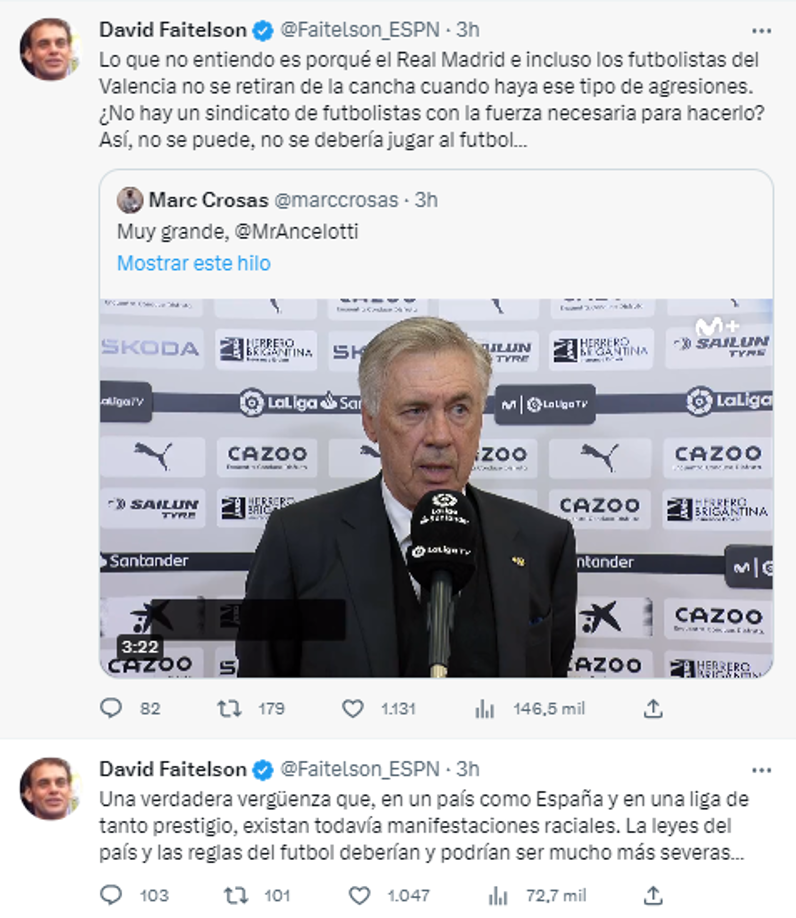Click the verified badge next to David Faitelson
796x918 pixels.
click(x=260, y=30)
